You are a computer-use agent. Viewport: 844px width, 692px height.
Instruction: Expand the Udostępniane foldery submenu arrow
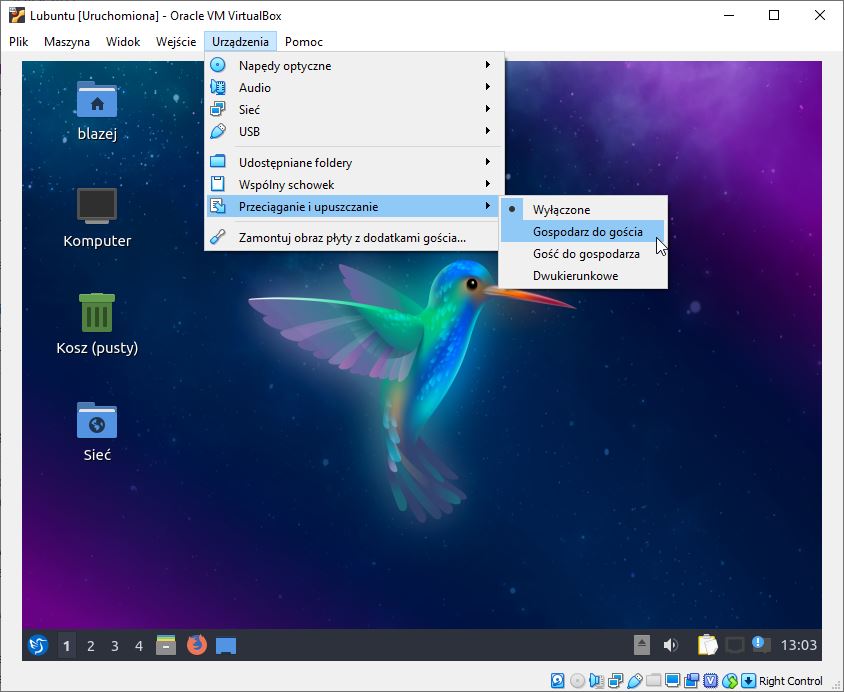click(487, 161)
